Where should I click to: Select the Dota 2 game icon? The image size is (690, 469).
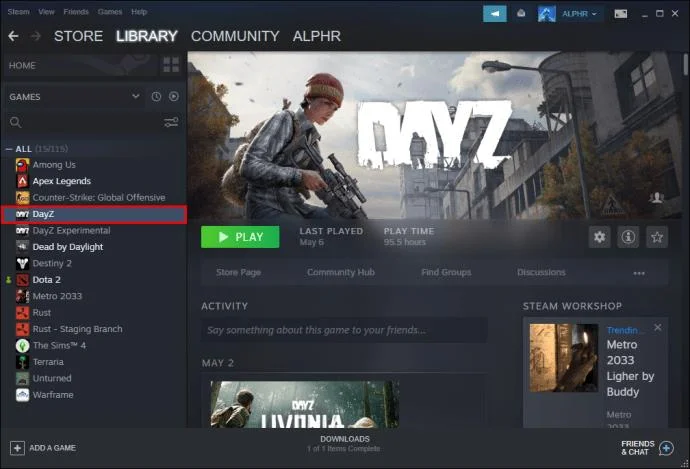(x=22, y=280)
